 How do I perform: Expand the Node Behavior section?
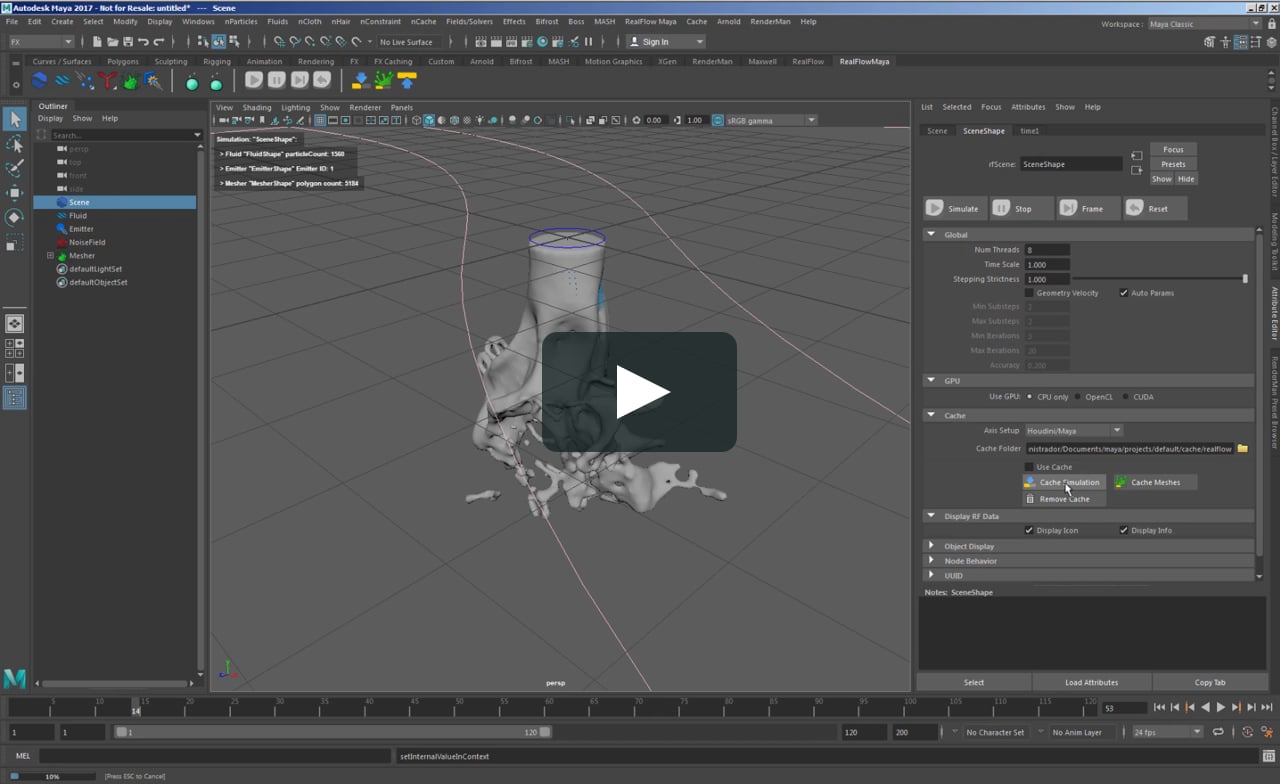pos(931,561)
